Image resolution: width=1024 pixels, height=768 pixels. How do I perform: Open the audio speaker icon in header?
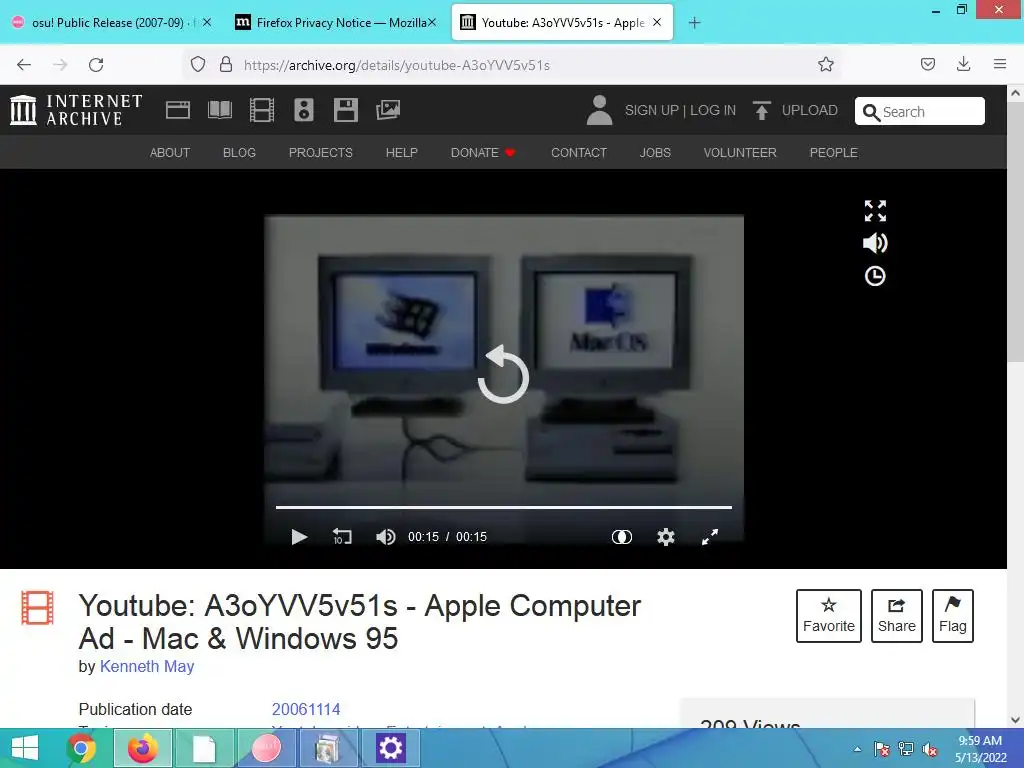tap(304, 110)
